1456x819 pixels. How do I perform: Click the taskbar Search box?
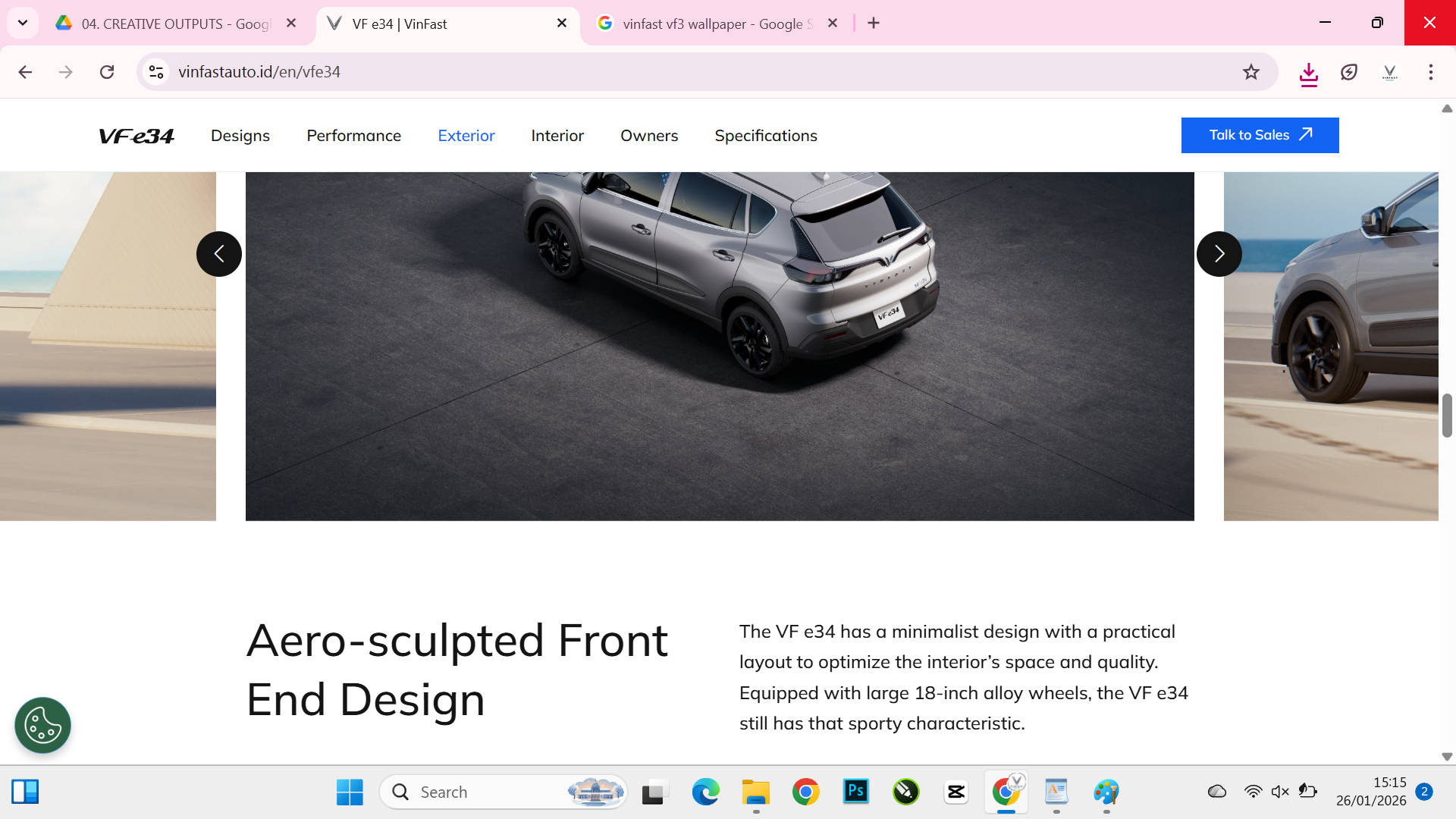(x=504, y=792)
